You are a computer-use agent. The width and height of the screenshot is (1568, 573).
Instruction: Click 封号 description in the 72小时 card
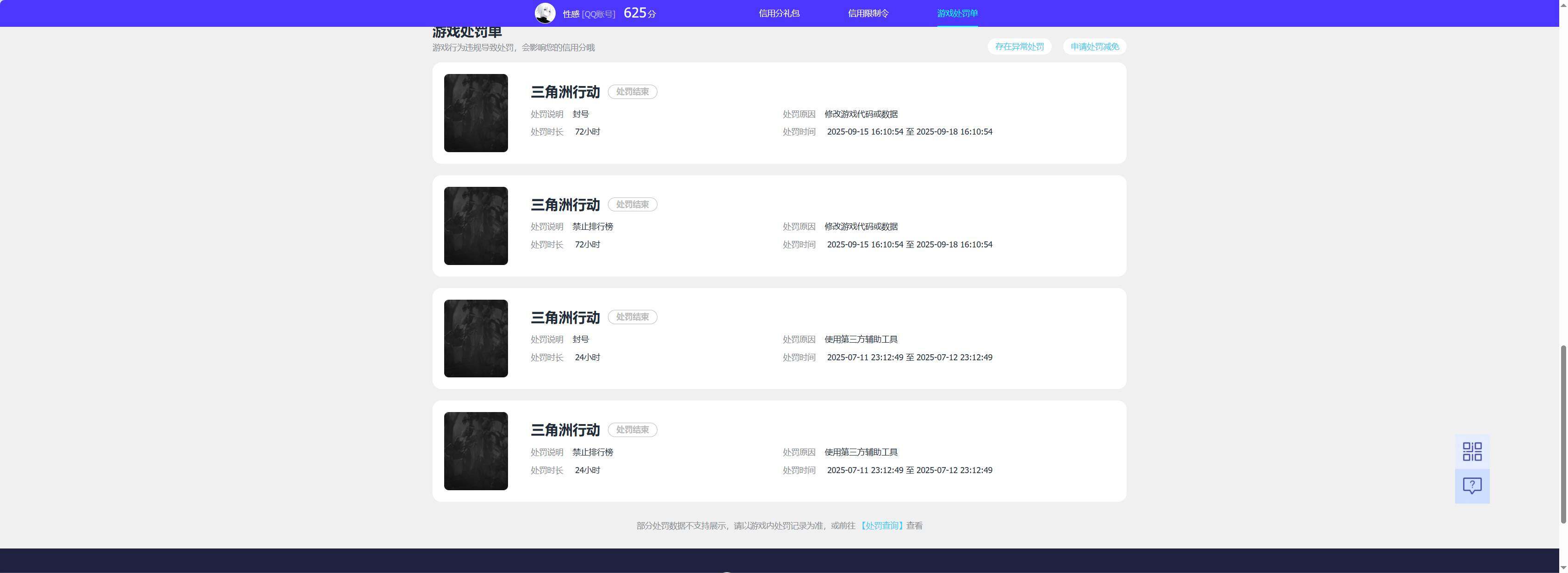[x=581, y=114]
